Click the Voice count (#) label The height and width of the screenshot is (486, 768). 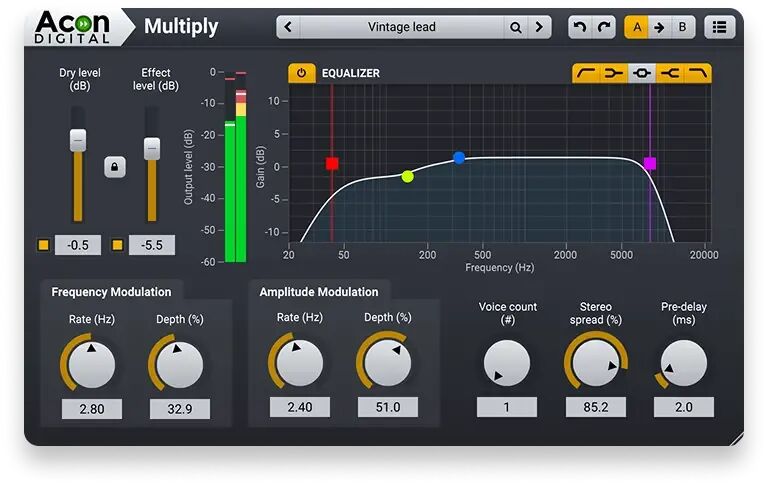(x=507, y=313)
